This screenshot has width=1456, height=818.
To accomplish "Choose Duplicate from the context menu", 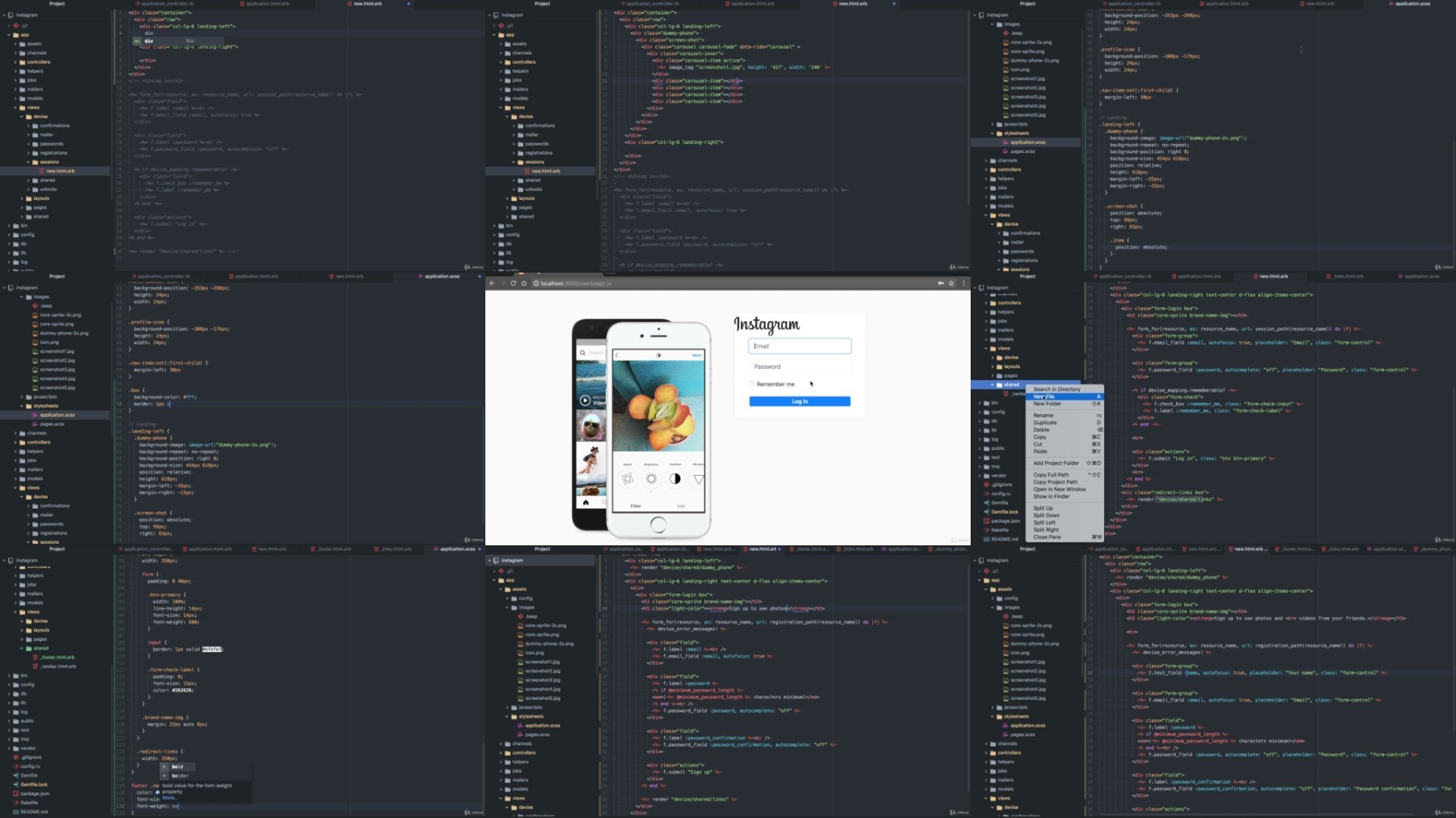I will coord(1065,422).
